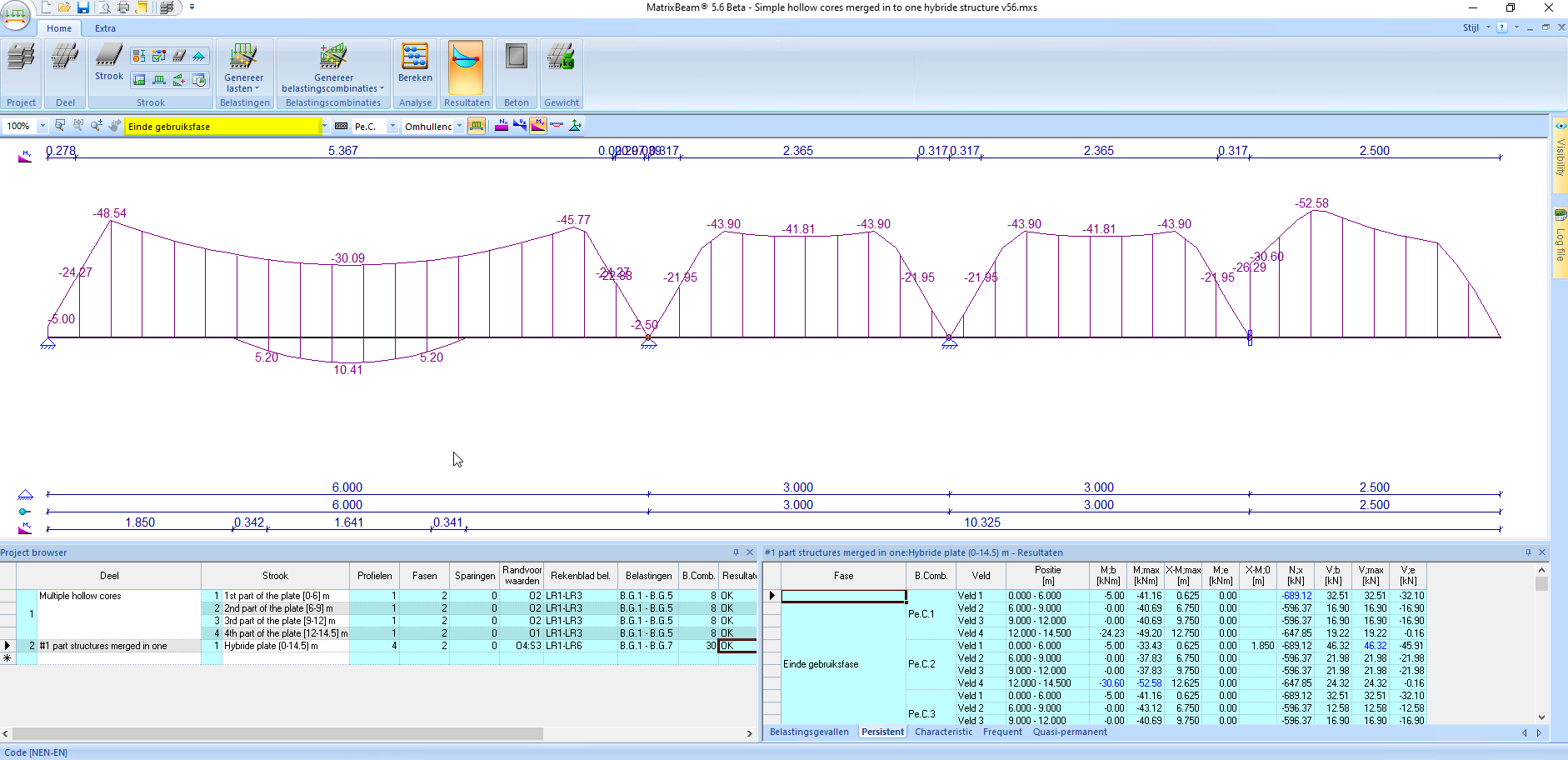Open the Pe.C. combination dropdown
This screenshot has height=760, width=1568.
pos(392,127)
